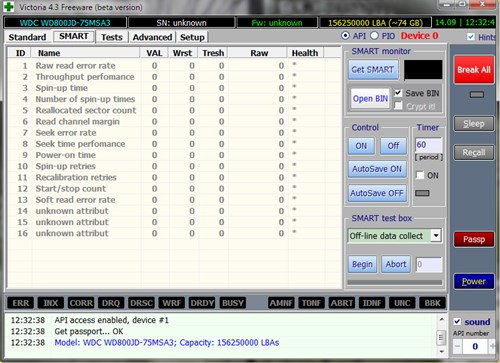Viewport: 500px width, 363px height.
Task: Open the Advanced tab
Action: (x=152, y=37)
